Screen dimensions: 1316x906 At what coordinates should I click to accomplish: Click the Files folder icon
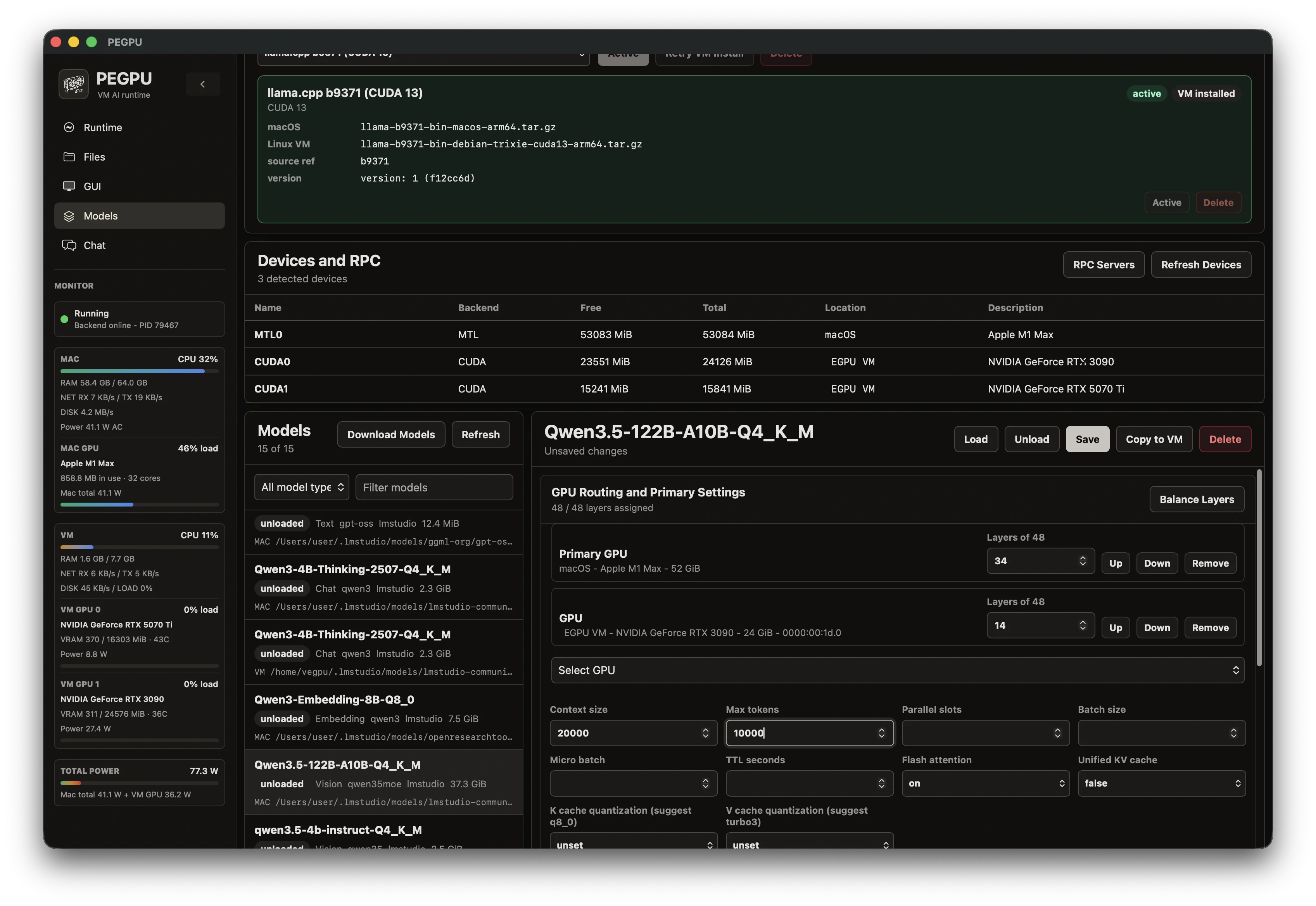pyautogui.click(x=69, y=157)
